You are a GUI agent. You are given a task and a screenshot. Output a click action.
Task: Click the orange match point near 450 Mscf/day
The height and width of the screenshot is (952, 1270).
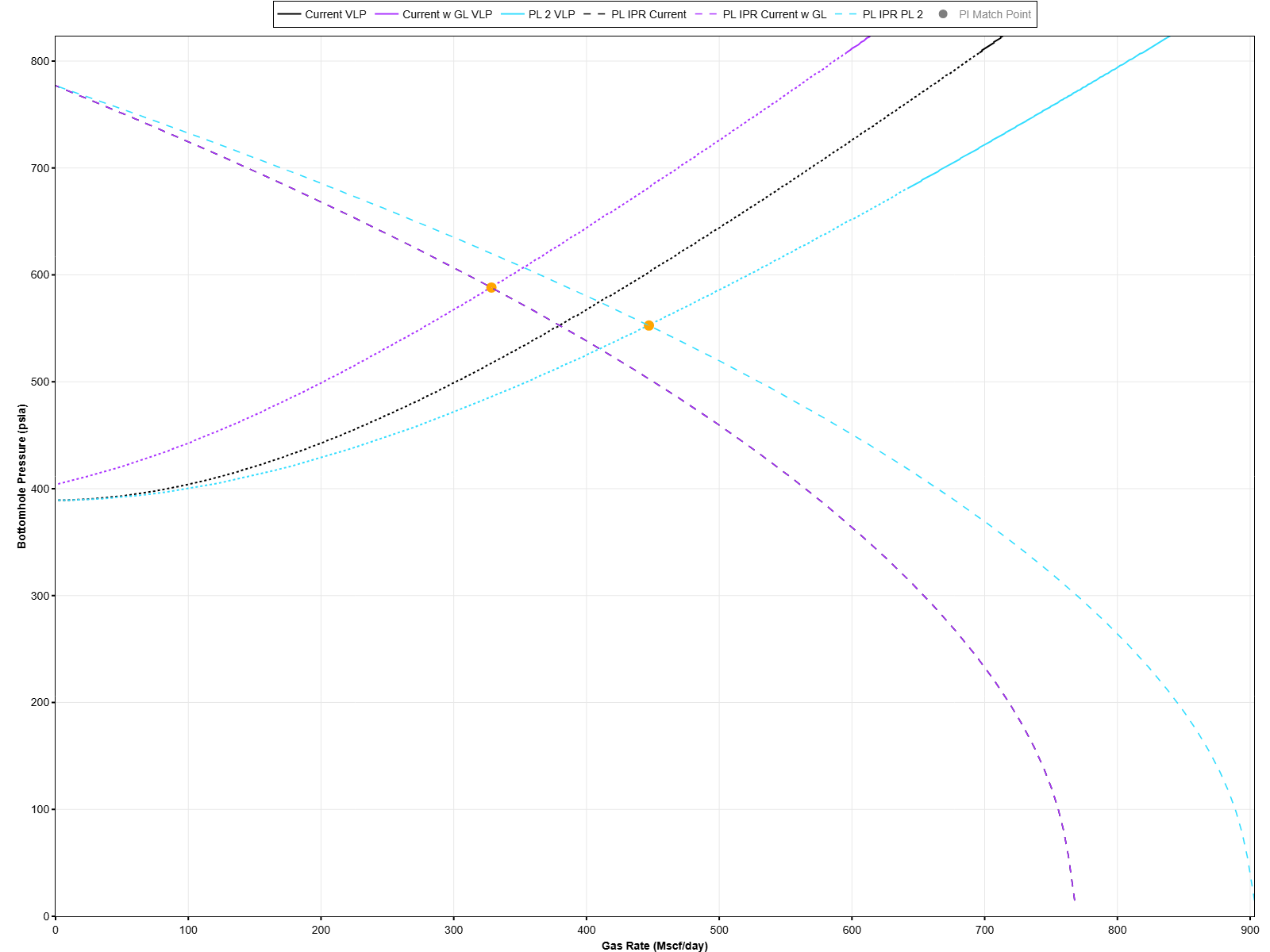pos(648,325)
